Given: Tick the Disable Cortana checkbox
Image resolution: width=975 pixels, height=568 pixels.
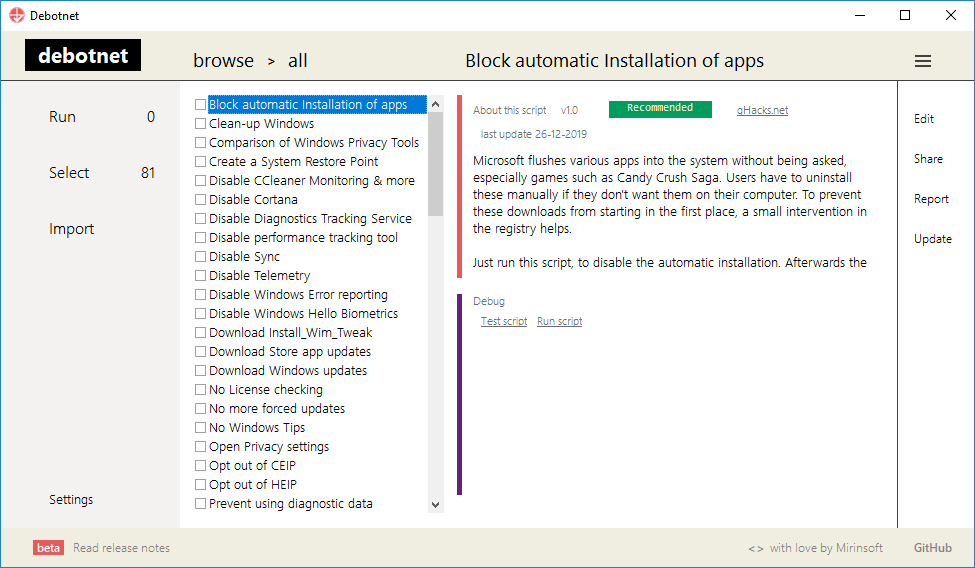Looking at the screenshot, I should pyautogui.click(x=200, y=200).
